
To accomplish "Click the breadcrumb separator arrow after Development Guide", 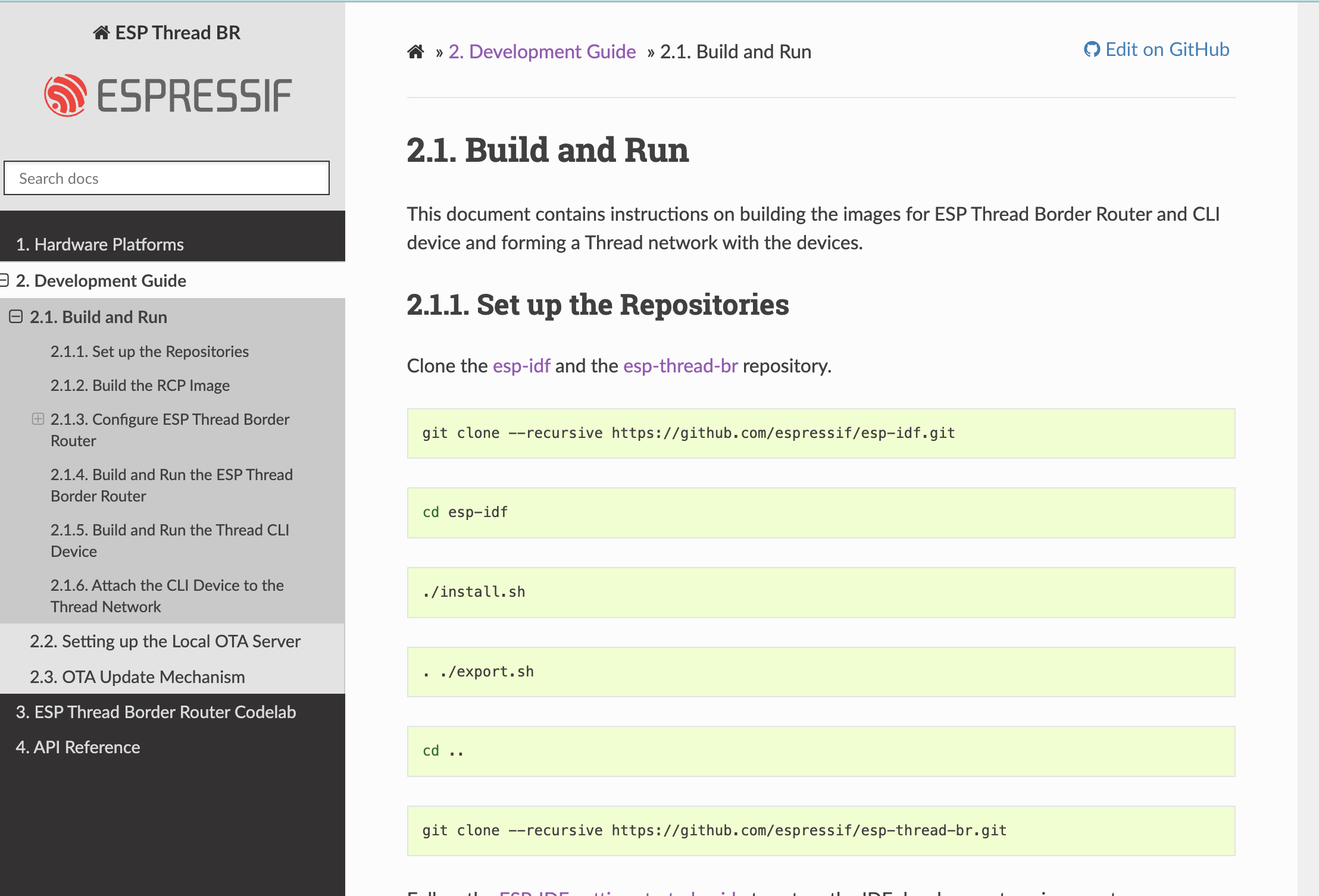I will (x=651, y=52).
